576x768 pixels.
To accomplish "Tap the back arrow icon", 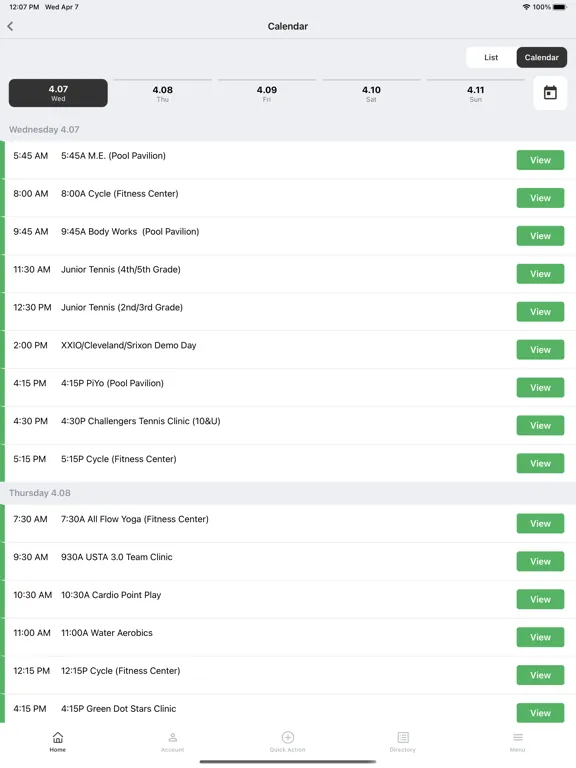I will [10, 26].
